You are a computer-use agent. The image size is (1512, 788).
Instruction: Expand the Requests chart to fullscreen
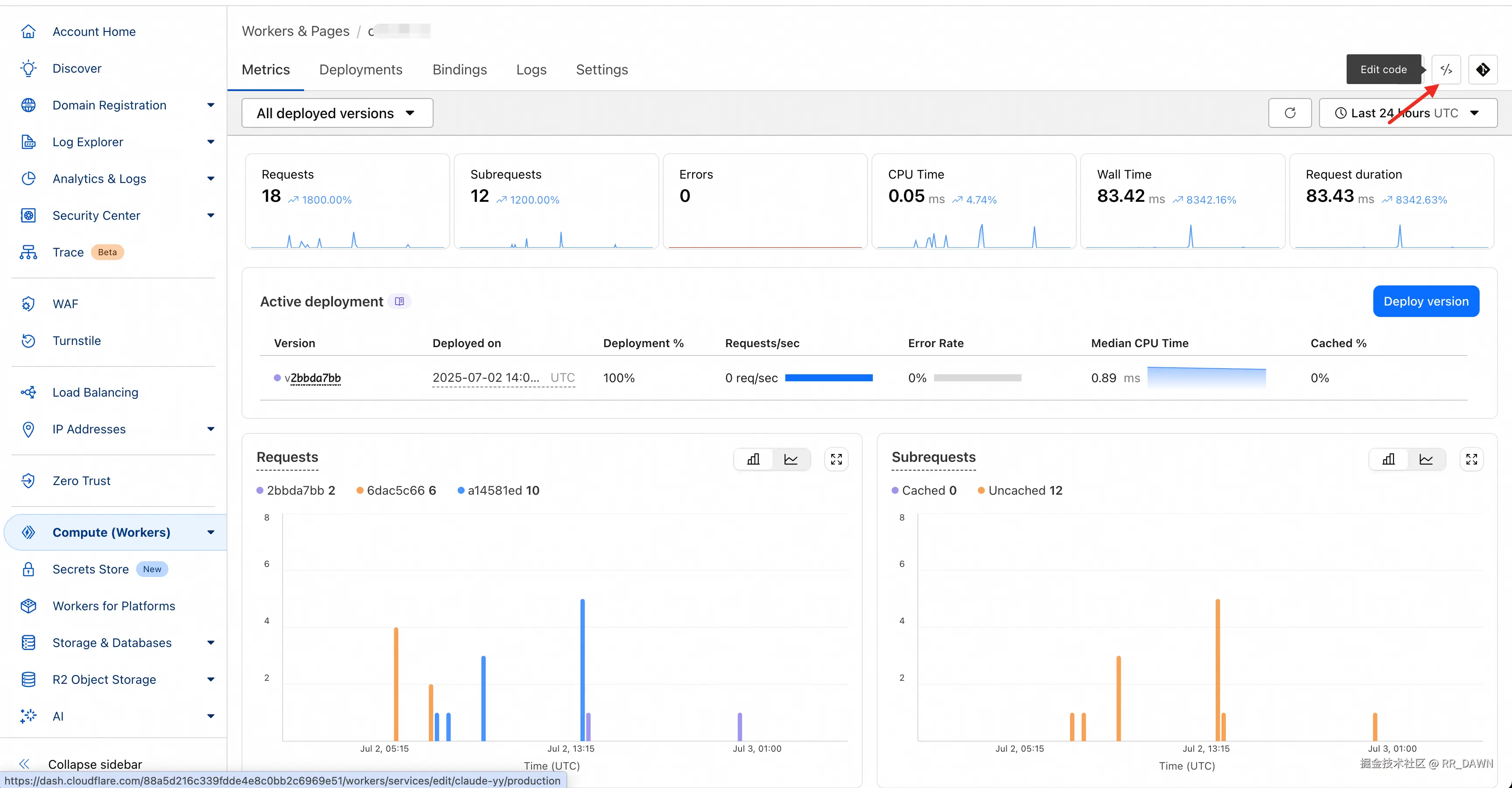836,459
